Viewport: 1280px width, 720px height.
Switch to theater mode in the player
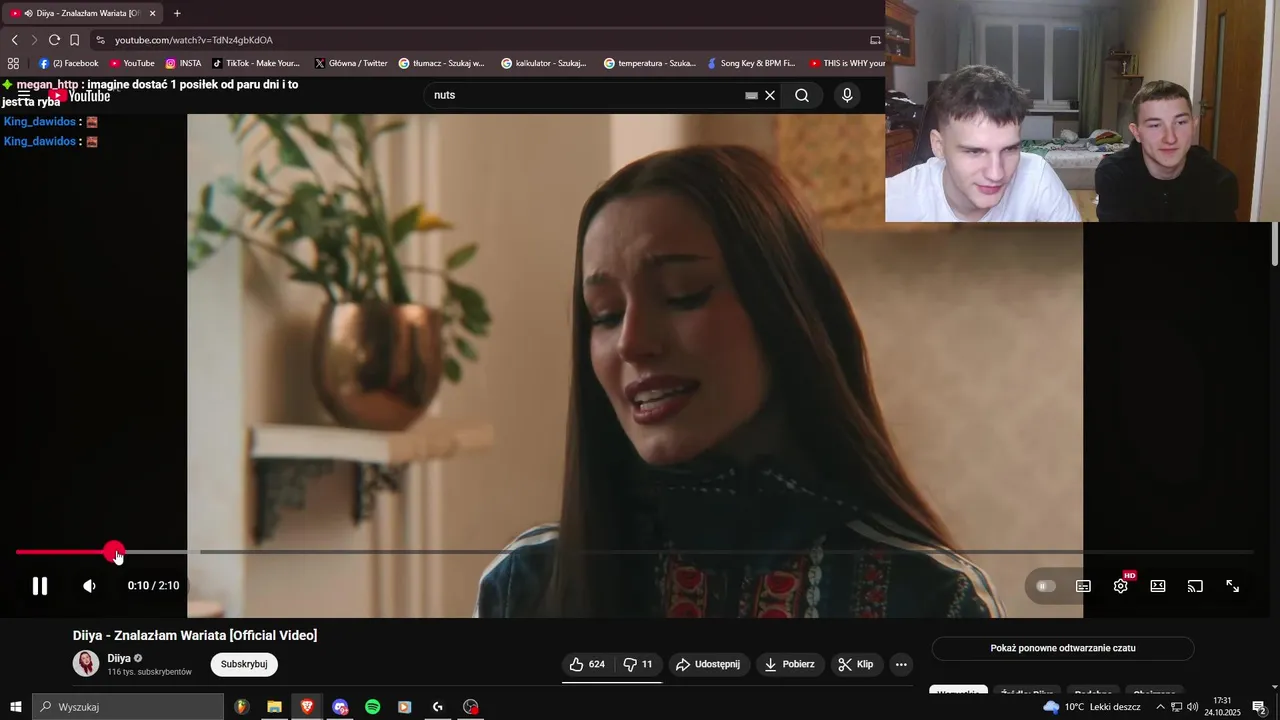tap(1158, 586)
